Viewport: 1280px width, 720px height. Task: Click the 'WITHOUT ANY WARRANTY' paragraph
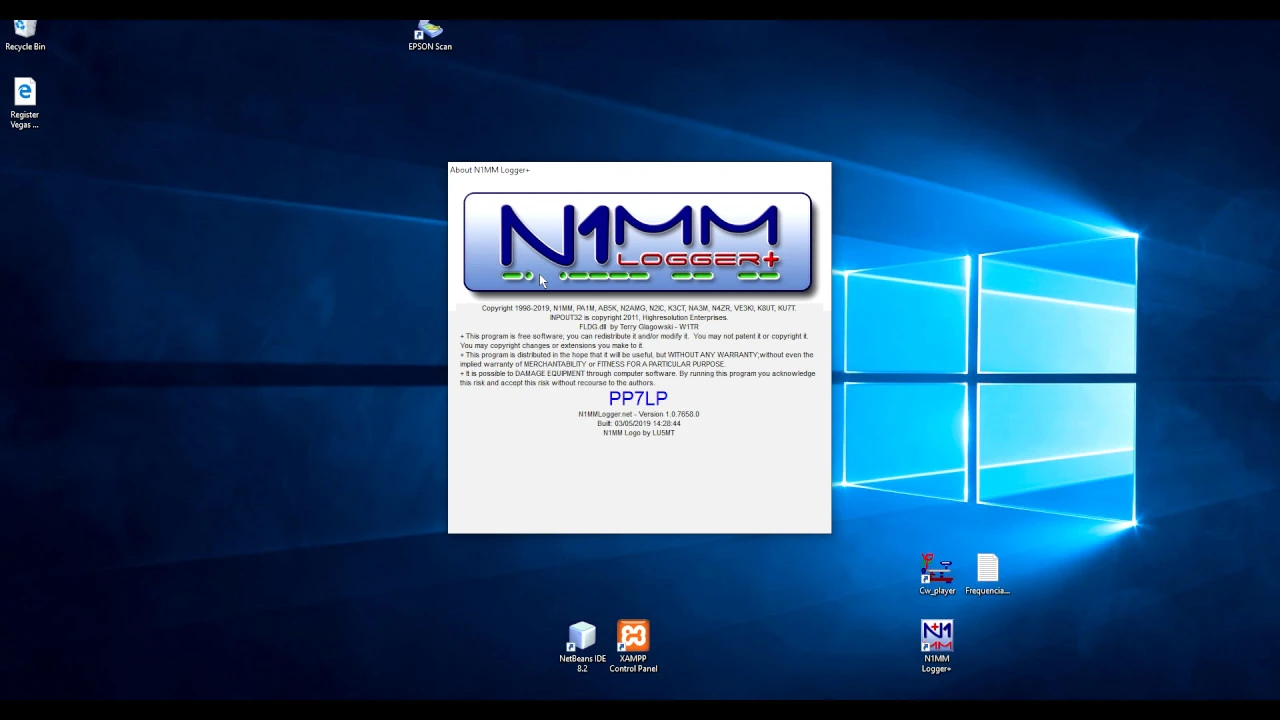pyautogui.click(x=637, y=360)
